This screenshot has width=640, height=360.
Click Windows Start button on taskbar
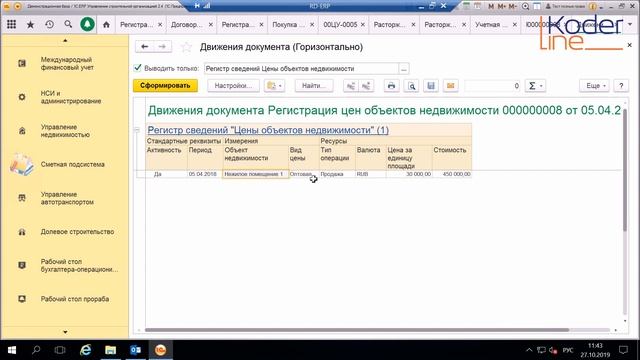11,350
